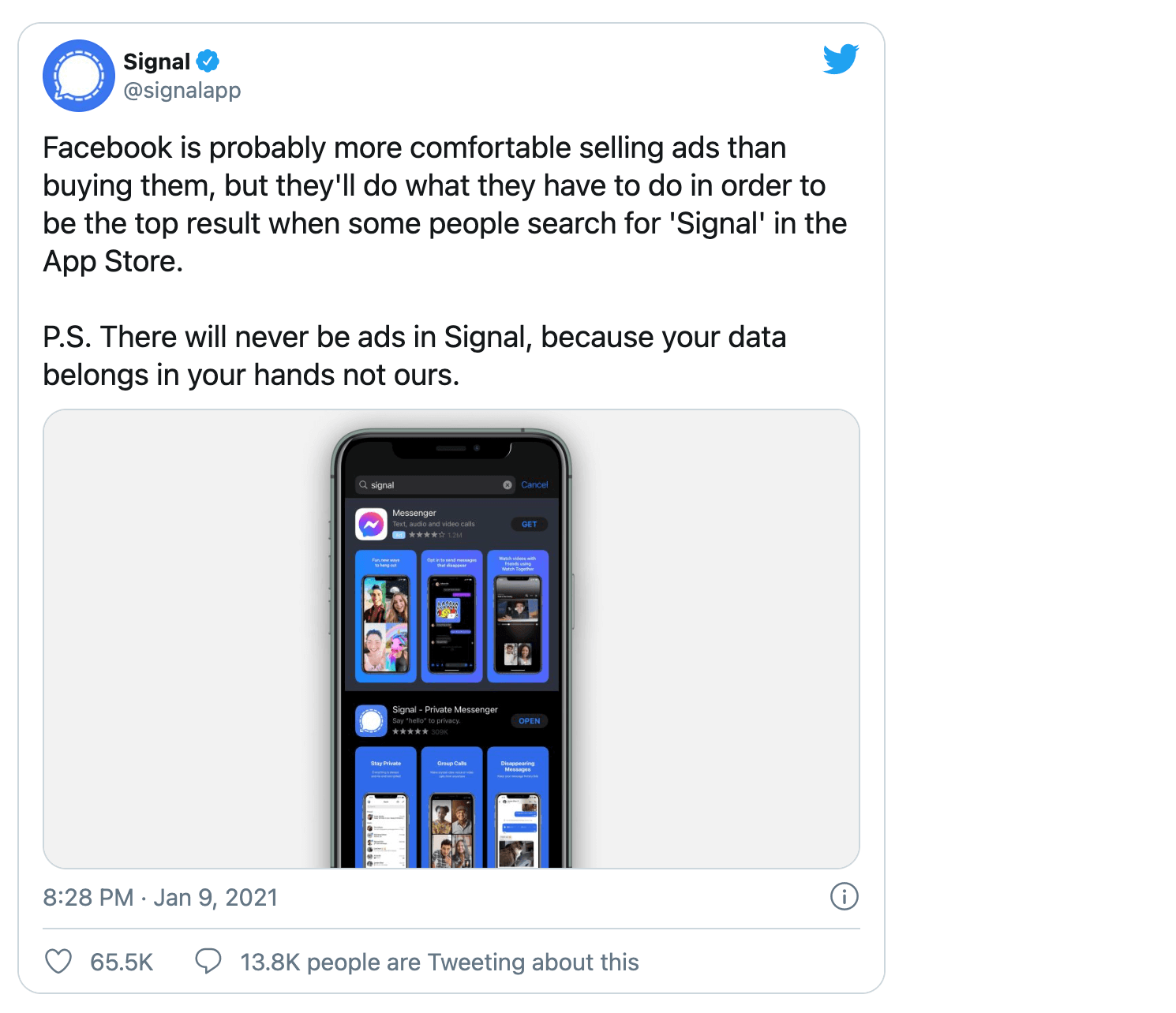Click the magnifier icon in the search bar

[363, 484]
